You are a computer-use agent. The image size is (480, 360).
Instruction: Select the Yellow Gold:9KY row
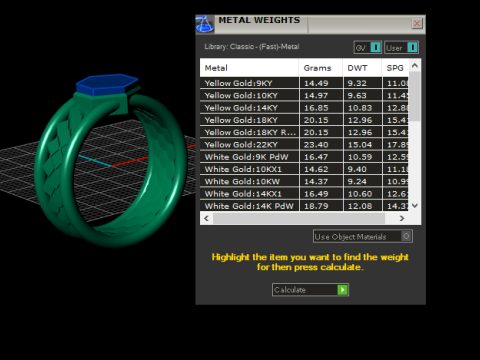pos(304,83)
